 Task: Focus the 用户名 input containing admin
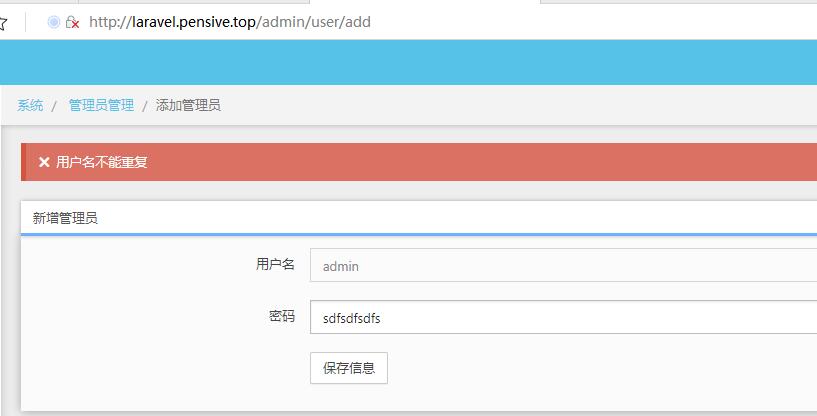(562, 266)
